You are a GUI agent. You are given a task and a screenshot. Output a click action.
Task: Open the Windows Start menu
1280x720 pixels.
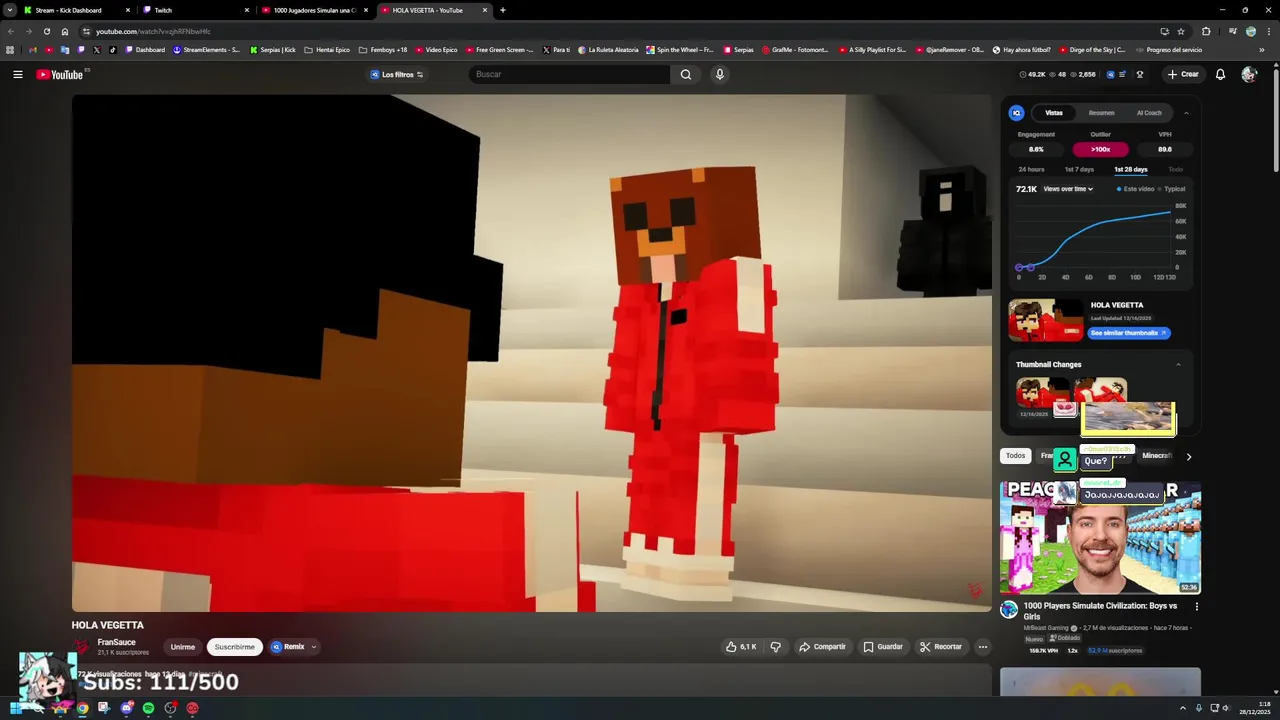pyautogui.click(x=16, y=708)
